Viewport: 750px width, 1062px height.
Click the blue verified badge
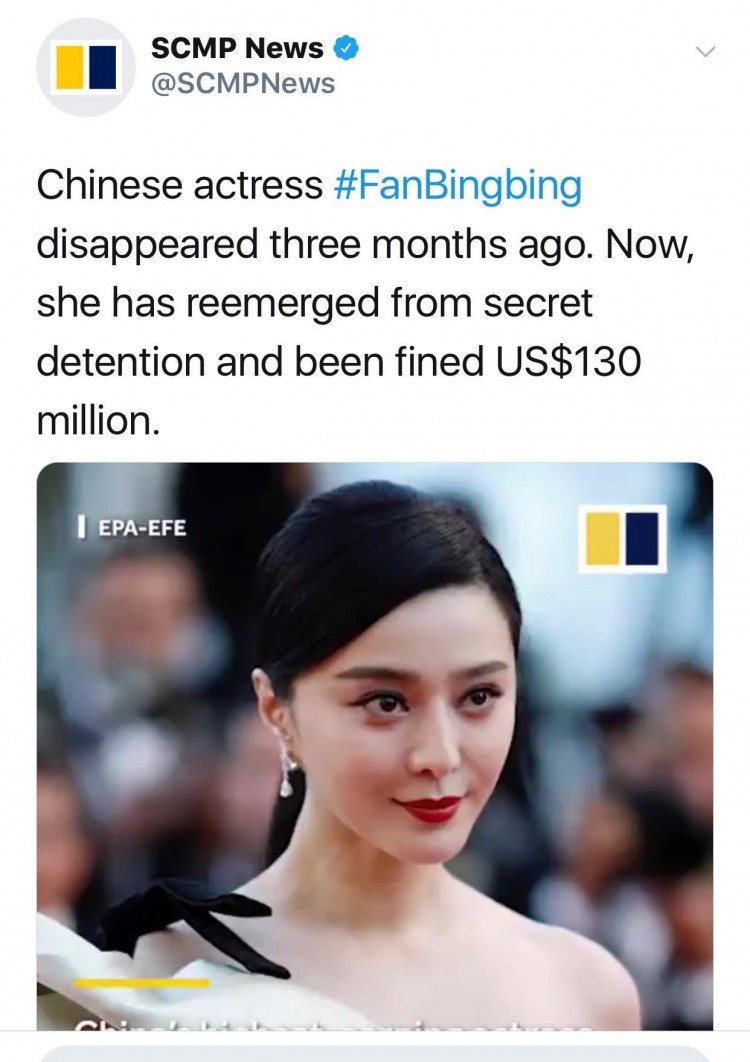pos(347,48)
